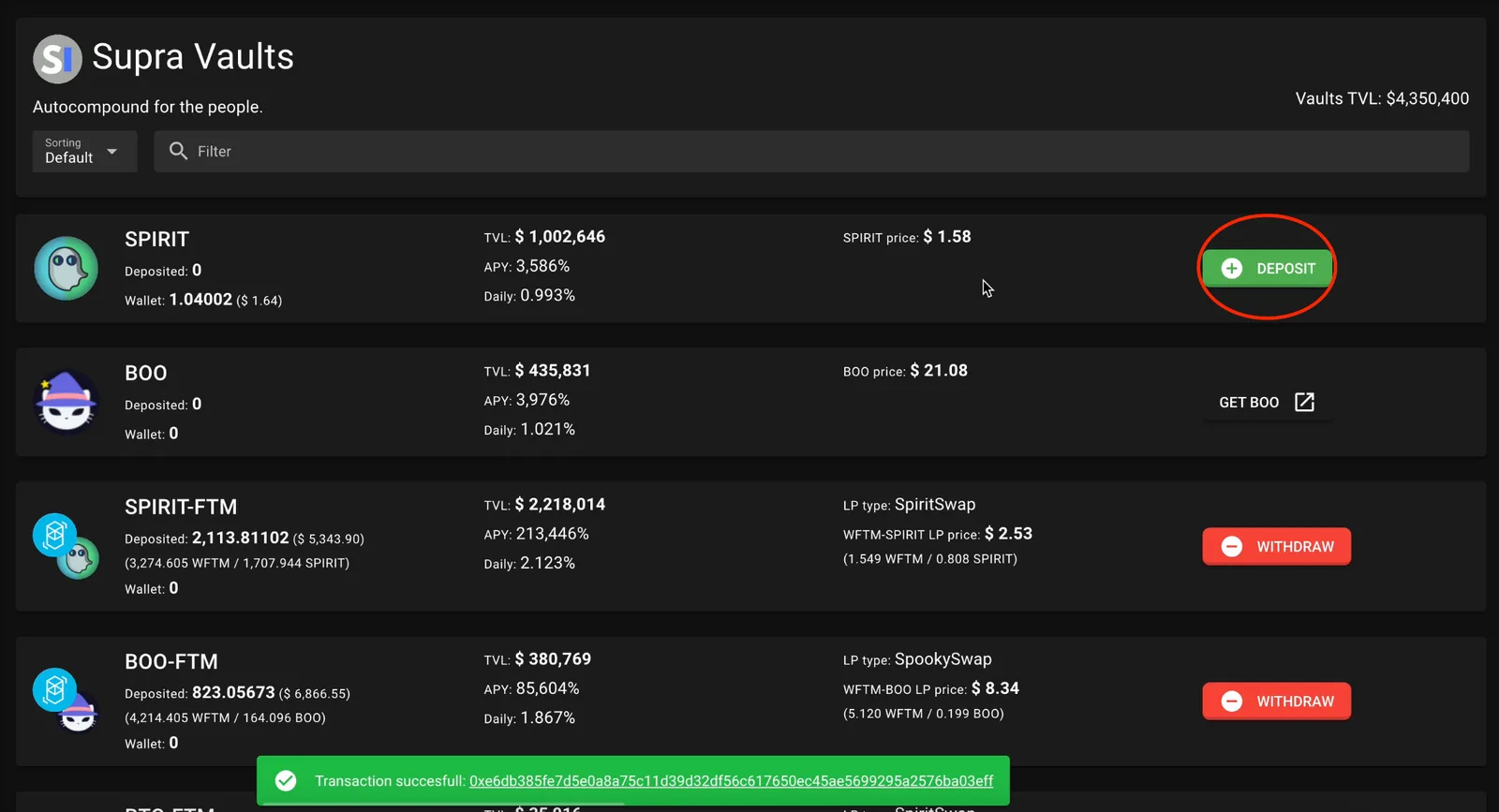
Task: Click the SPIRIT-FTM vault name
Action: tap(181, 507)
